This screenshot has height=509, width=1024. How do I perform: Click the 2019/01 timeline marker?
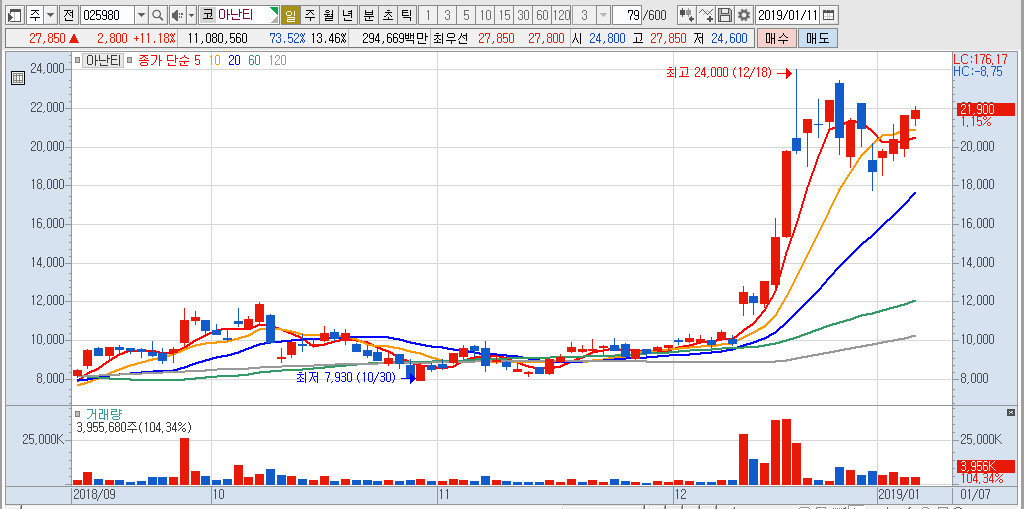pyautogui.click(x=899, y=493)
